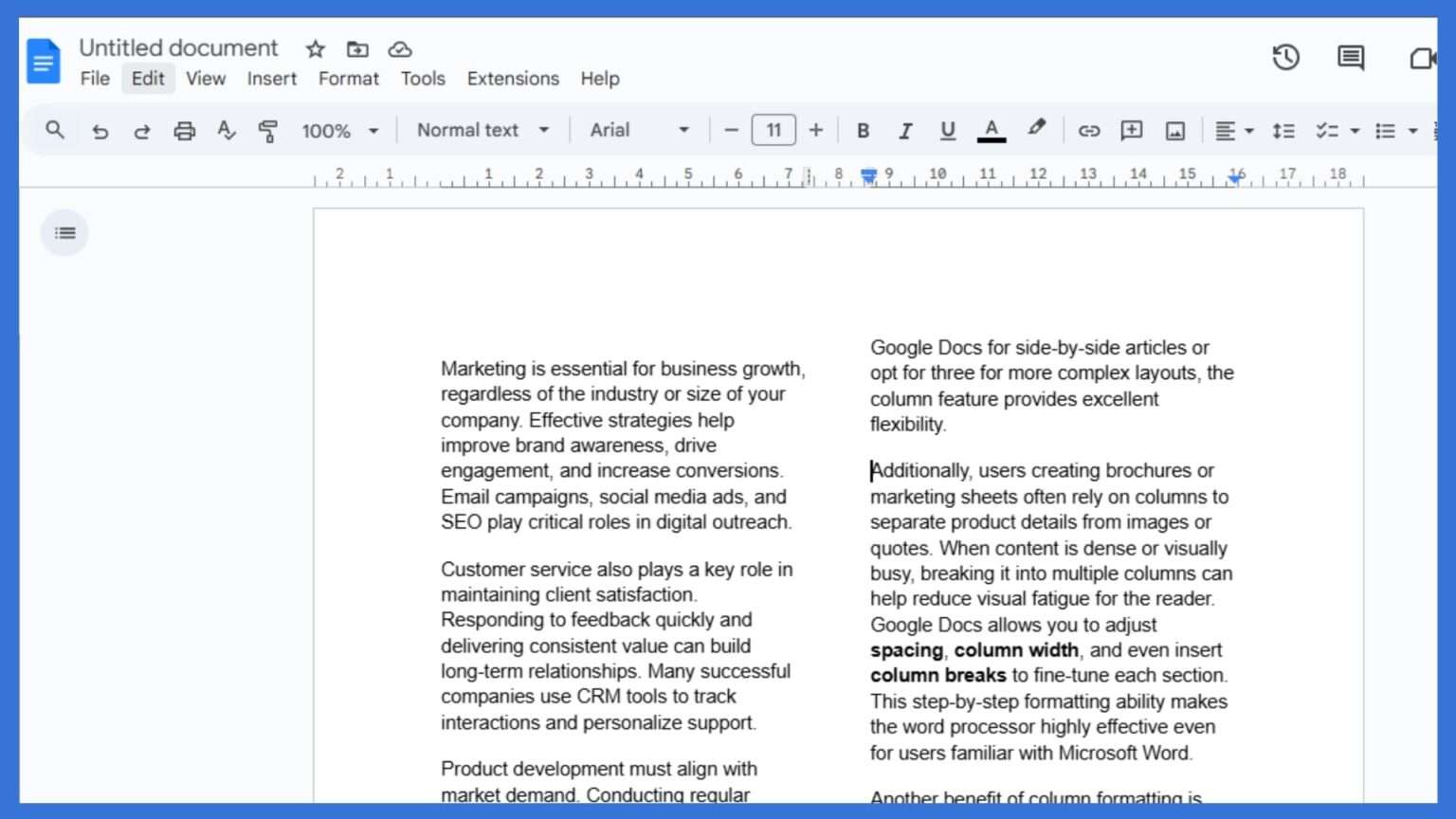
Task: Star the Untitled document
Action: click(x=314, y=49)
